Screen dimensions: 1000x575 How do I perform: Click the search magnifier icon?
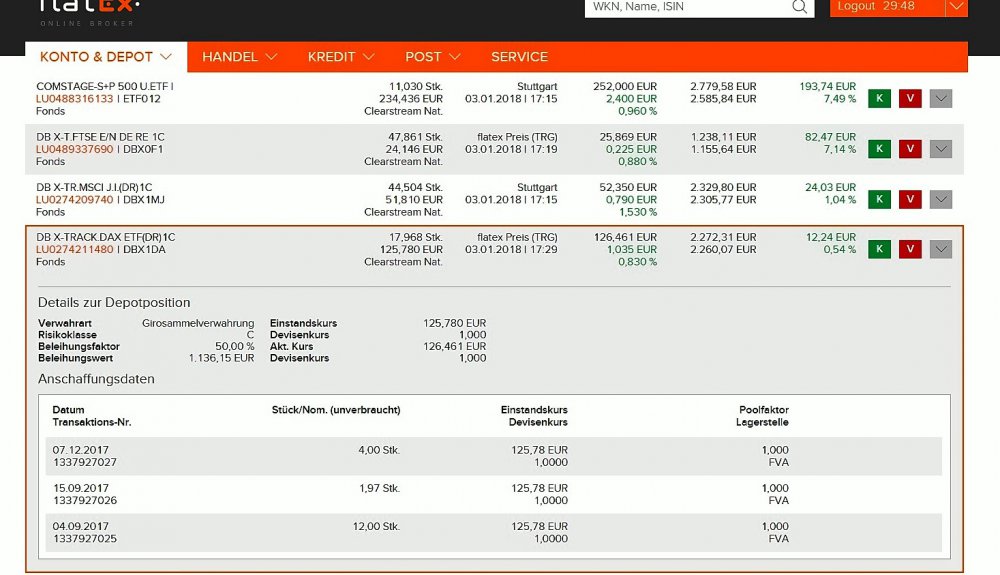click(799, 6)
